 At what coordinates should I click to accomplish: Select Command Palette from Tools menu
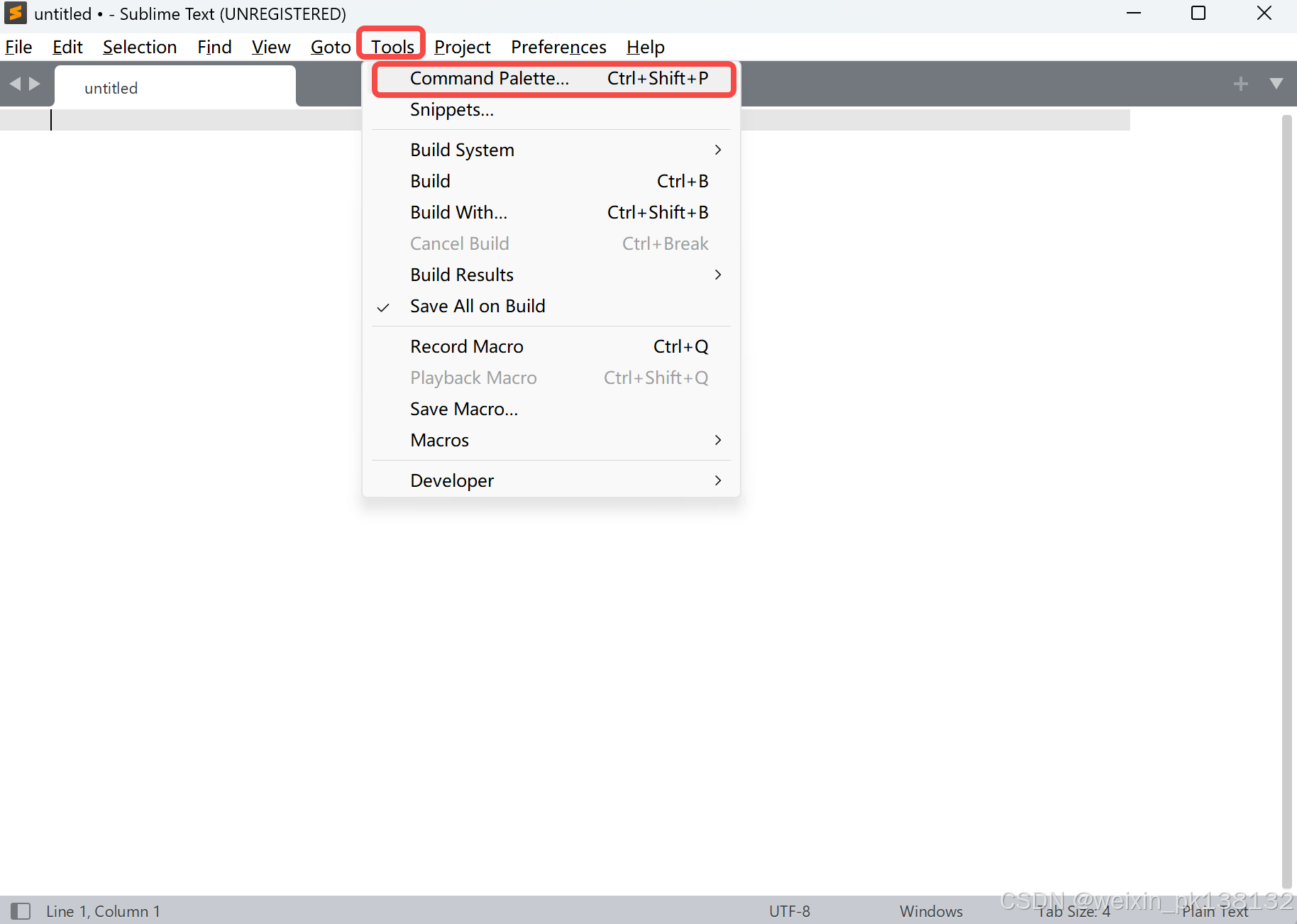click(x=488, y=78)
